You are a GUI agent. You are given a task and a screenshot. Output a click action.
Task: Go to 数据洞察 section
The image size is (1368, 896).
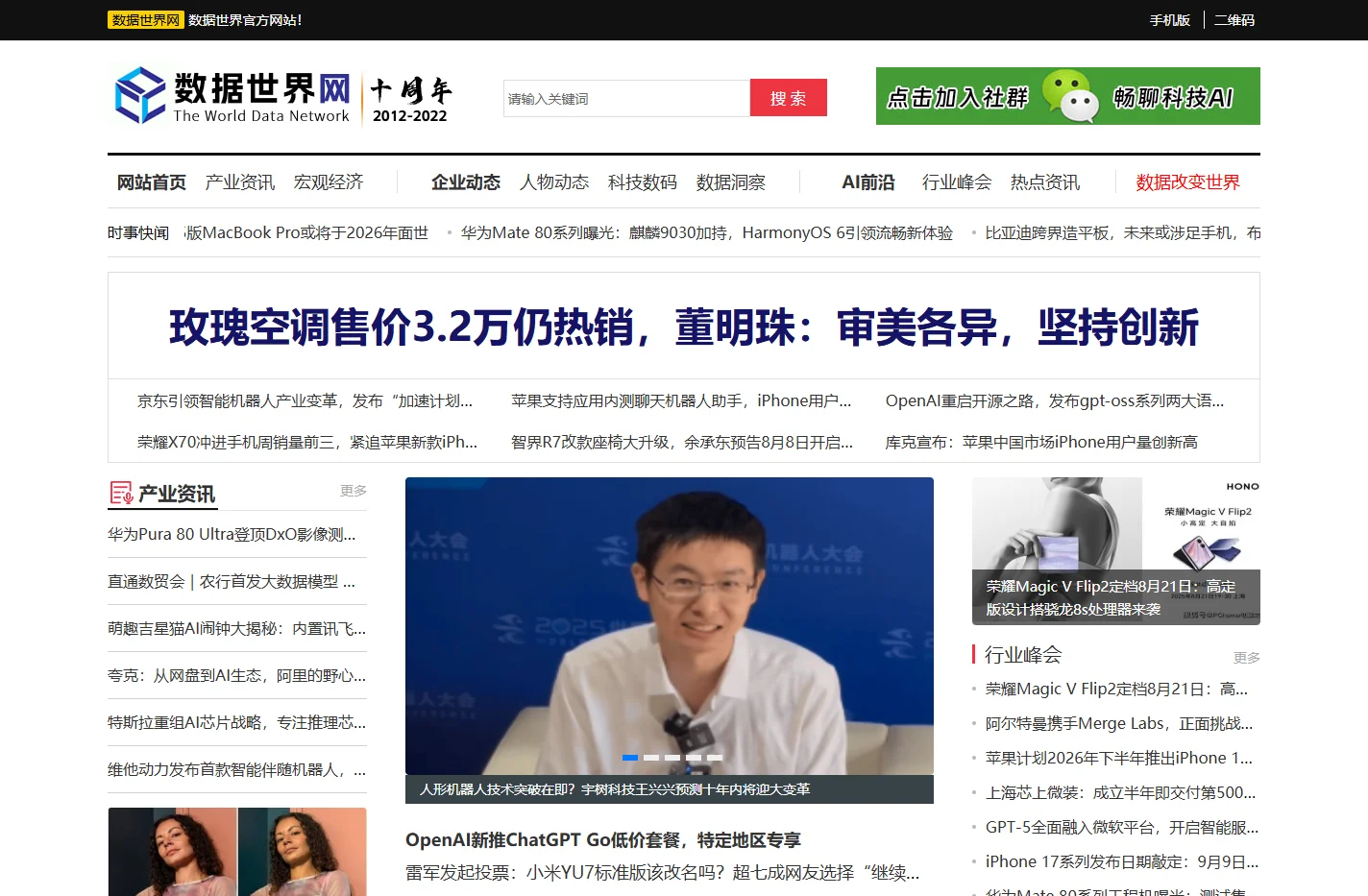pyautogui.click(x=731, y=182)
